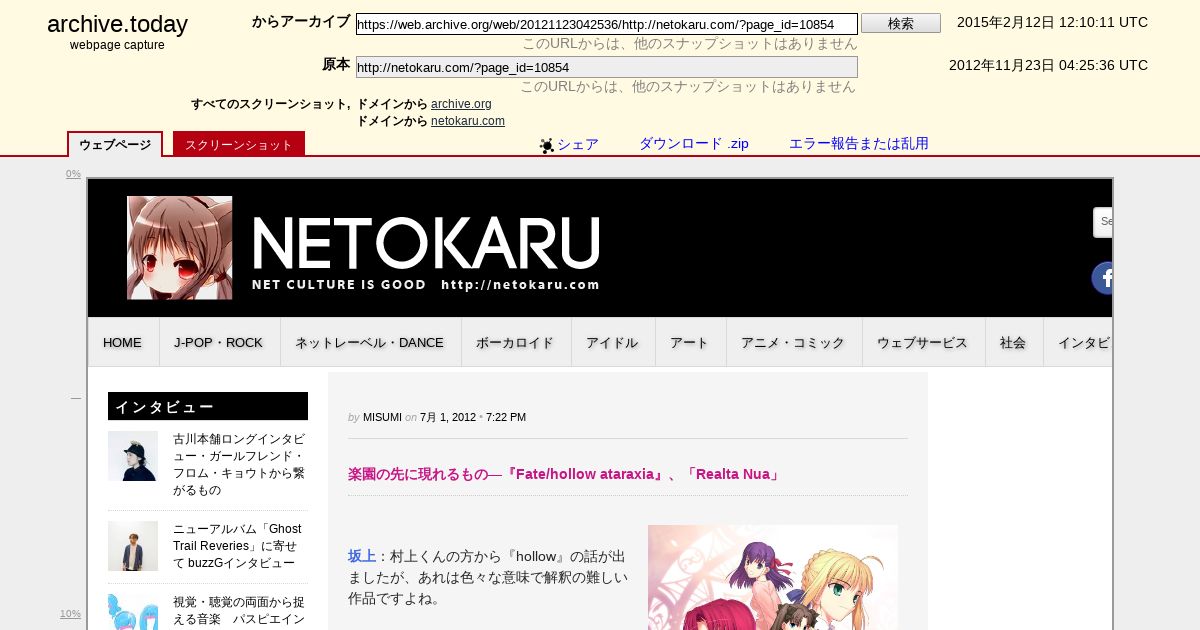
Task: Open the netokaru.com domain link
Action: point(468,121)
